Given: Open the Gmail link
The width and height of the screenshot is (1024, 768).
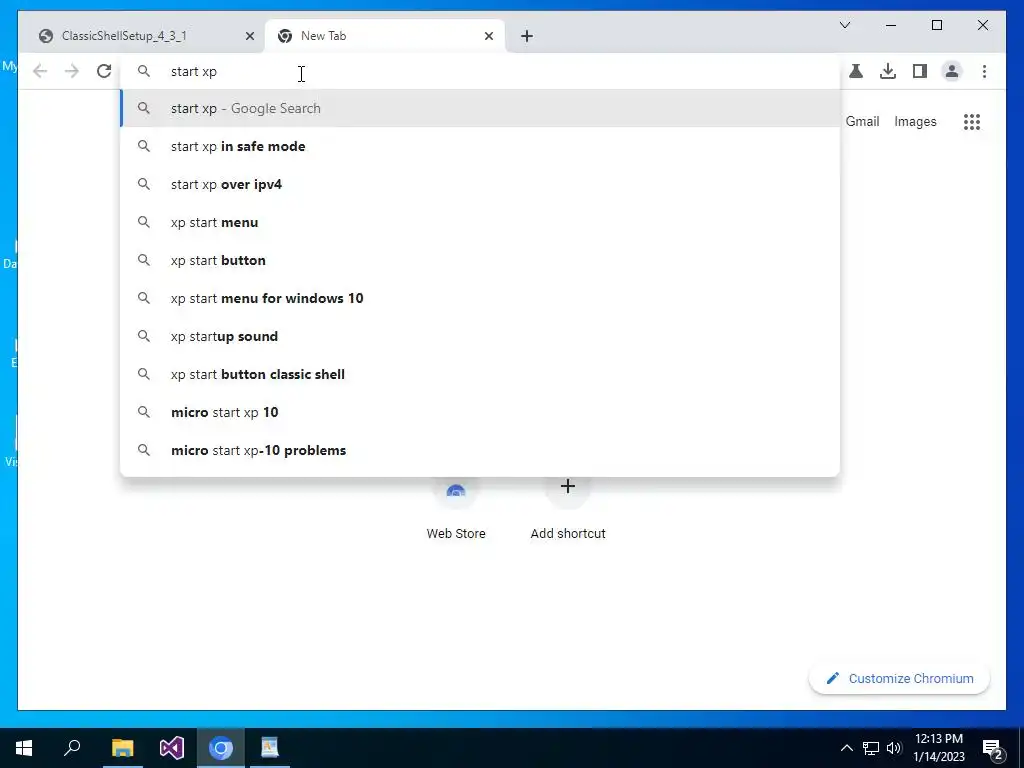Looking at the screenshot, I should tap(862, 121).
